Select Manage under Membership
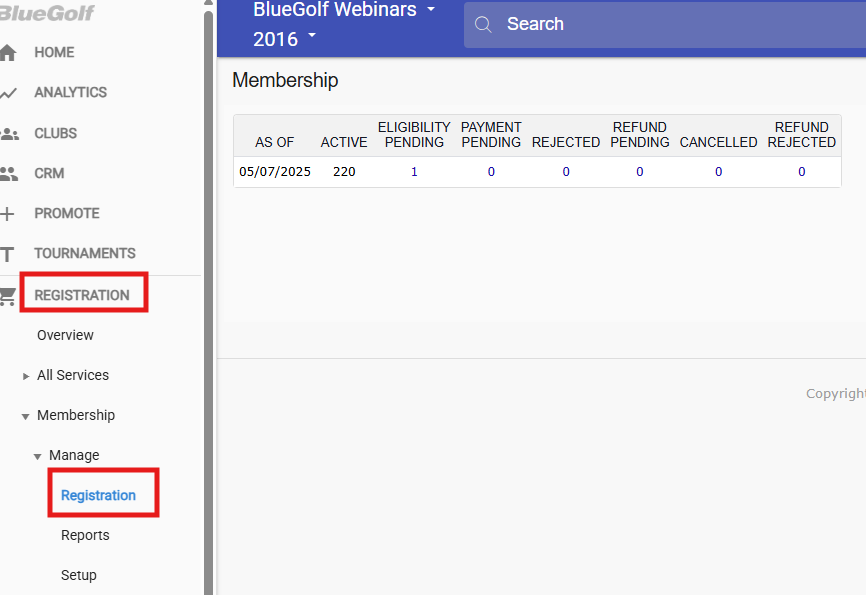This screenshot has height=595, width=866. coord(74,455)
